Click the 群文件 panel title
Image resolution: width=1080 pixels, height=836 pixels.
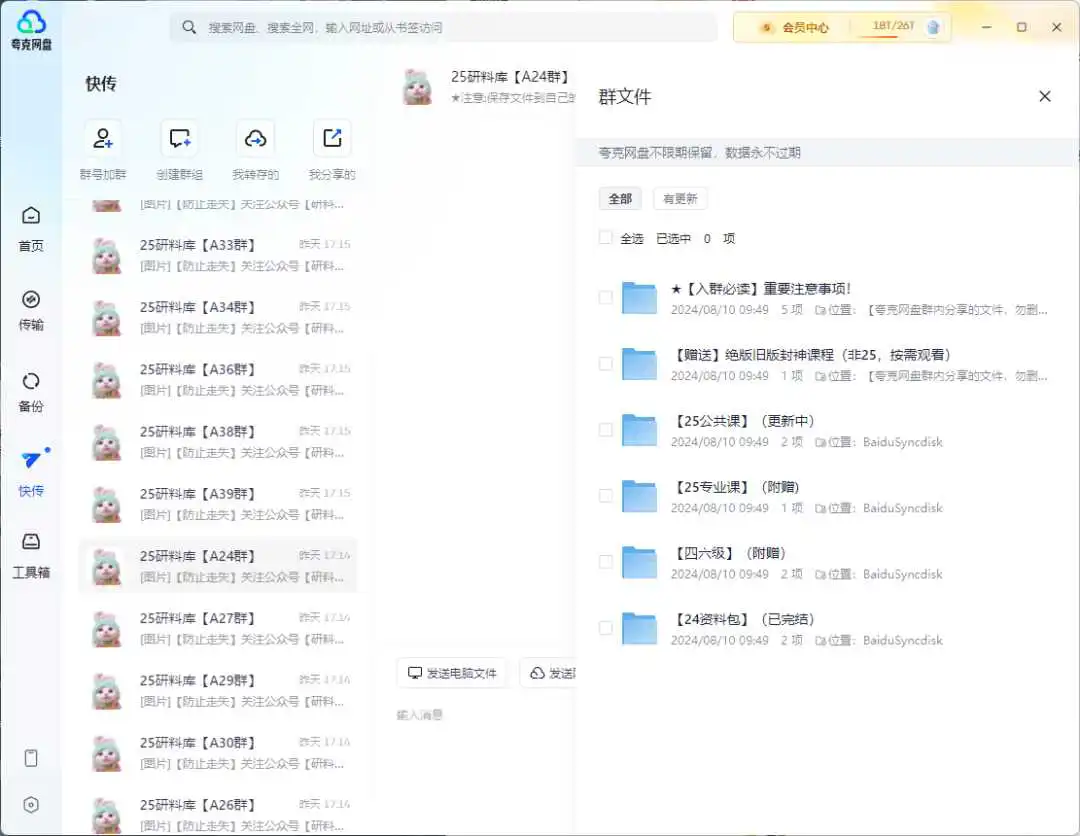(x=625, y=96)
